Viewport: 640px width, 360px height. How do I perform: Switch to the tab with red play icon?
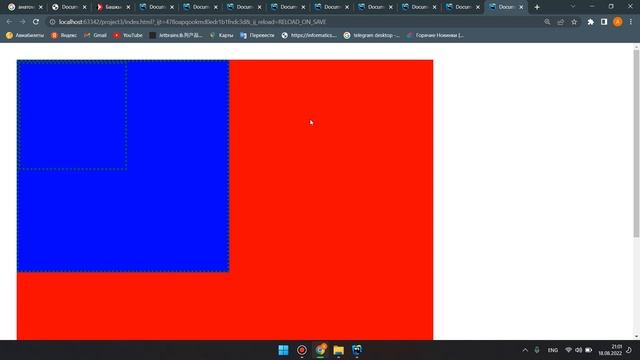[x=113, y=7]
